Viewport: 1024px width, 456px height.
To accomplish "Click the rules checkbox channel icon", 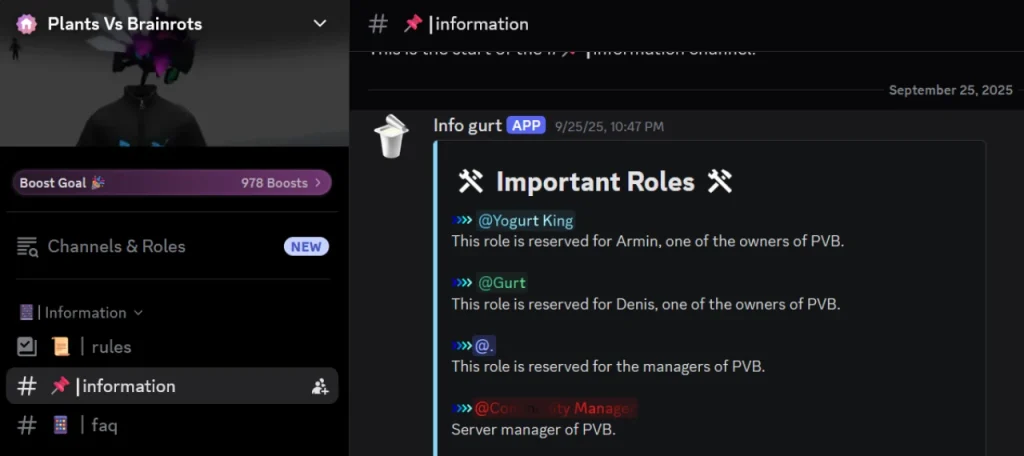I will pos(27,347).
